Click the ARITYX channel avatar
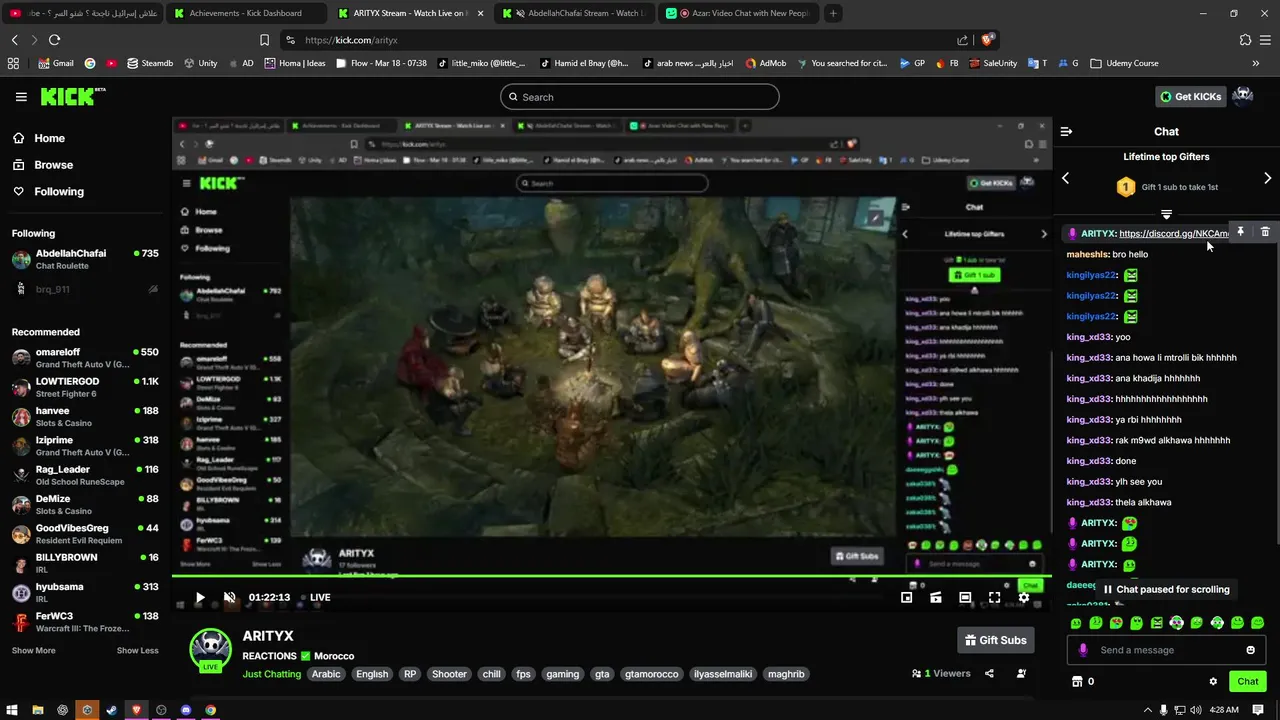The image size is (1280, 720). [211, 650]
